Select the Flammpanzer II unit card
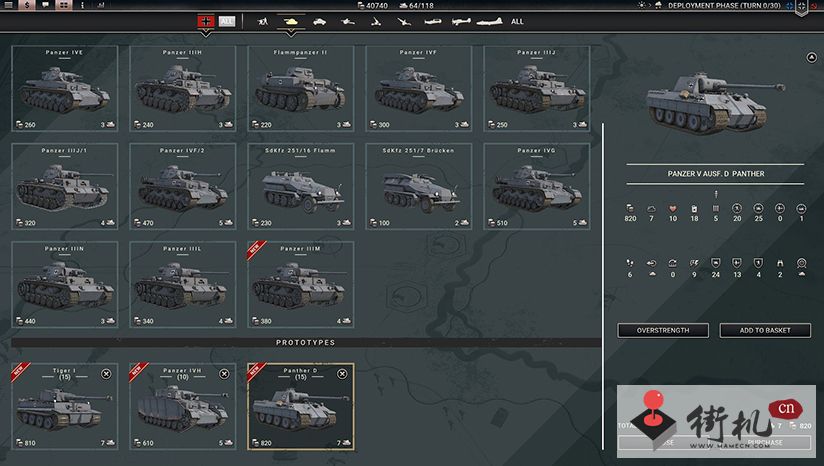 pos(301,88)
